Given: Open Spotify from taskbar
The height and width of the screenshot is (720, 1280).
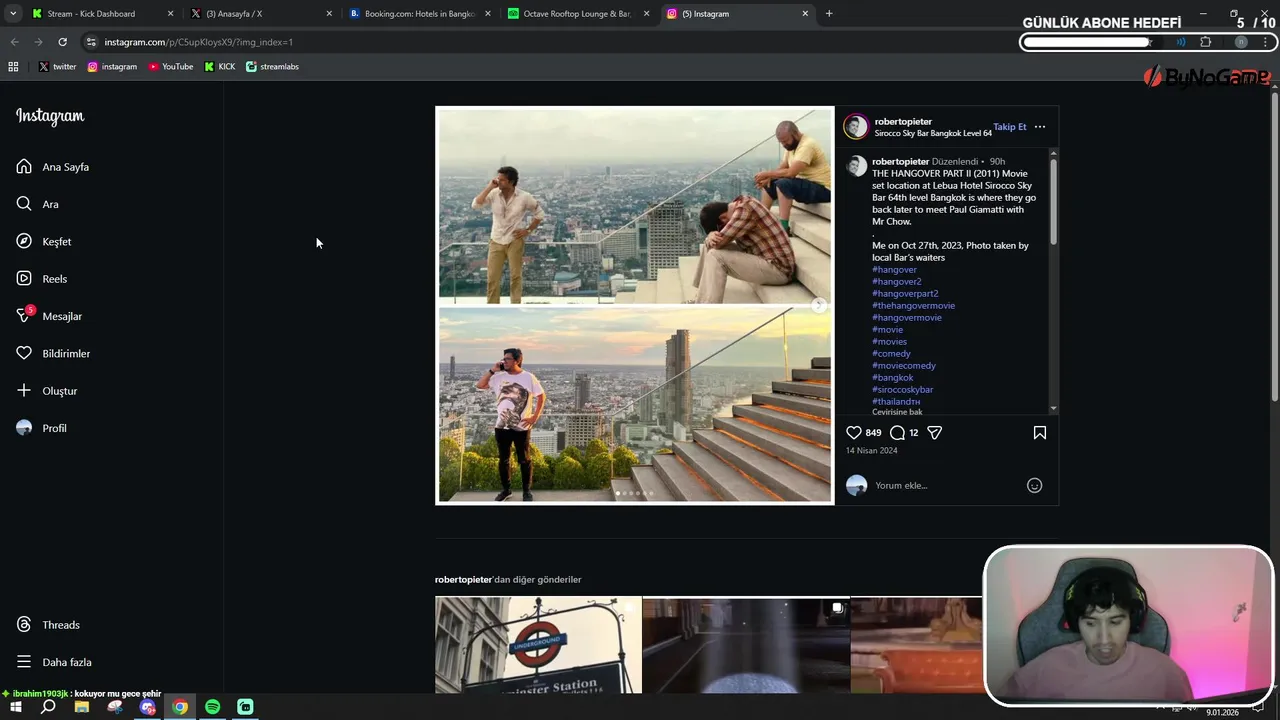Looking at the screenshot, I should (x=212, y=707).
